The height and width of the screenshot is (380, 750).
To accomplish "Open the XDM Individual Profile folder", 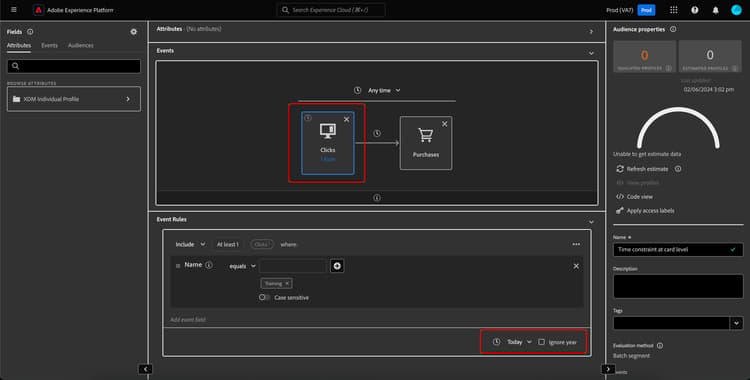I will (x=74, y=99).
